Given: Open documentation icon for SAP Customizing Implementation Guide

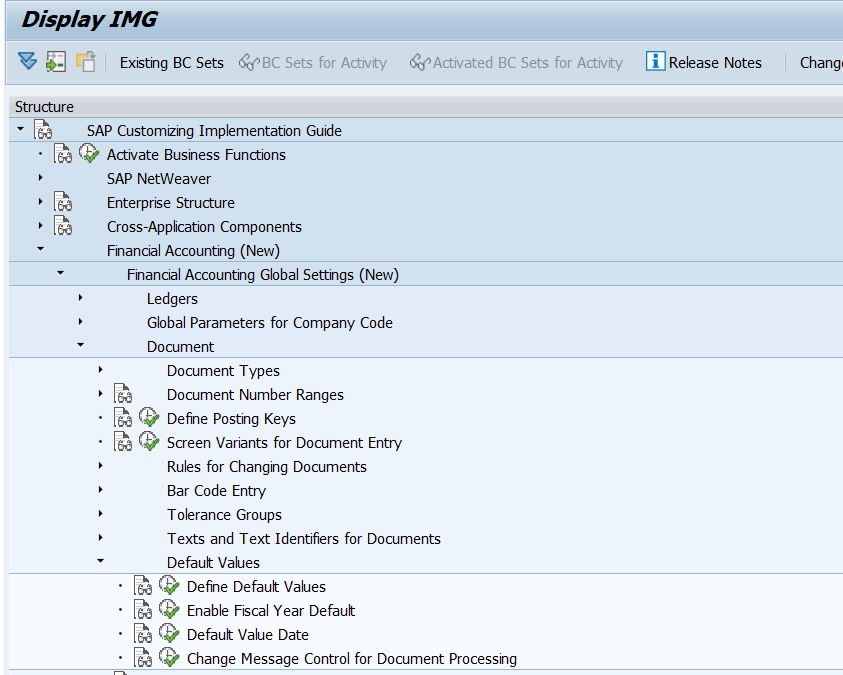Looking at the screenshot, I should pos(43,130).
